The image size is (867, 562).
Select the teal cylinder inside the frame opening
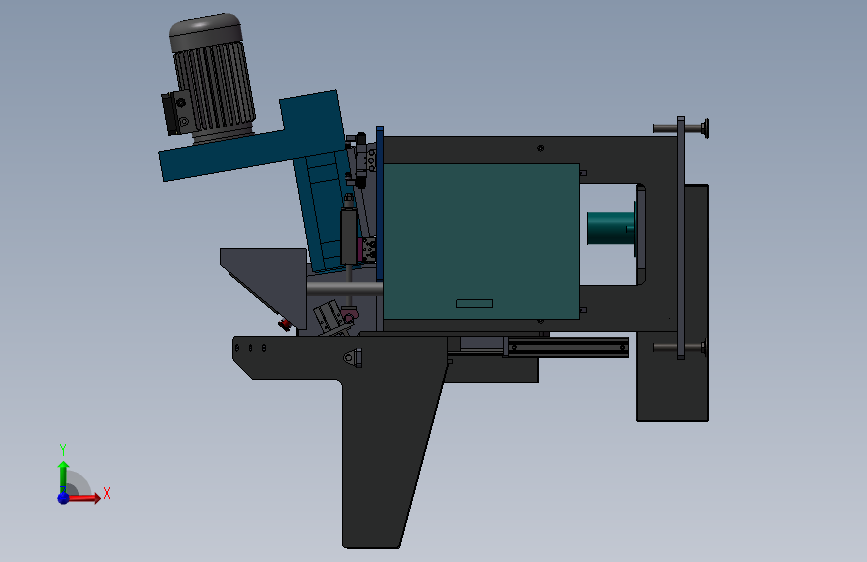(610, 228)
